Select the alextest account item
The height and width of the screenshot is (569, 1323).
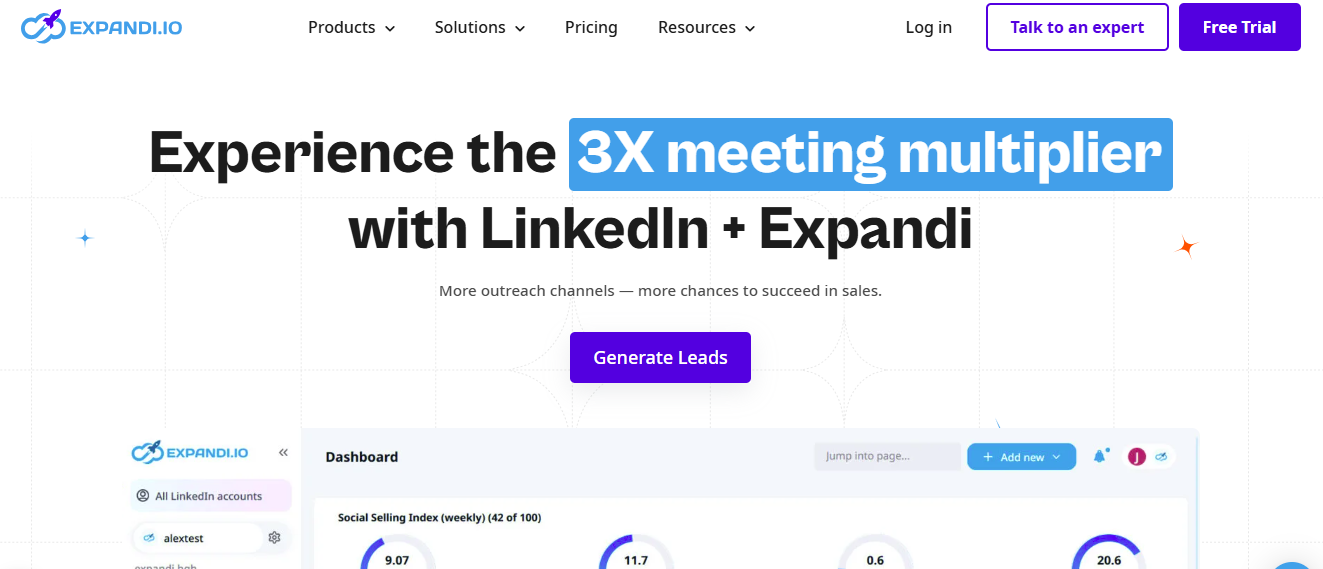pyautogui.click(x=184, y=538)
